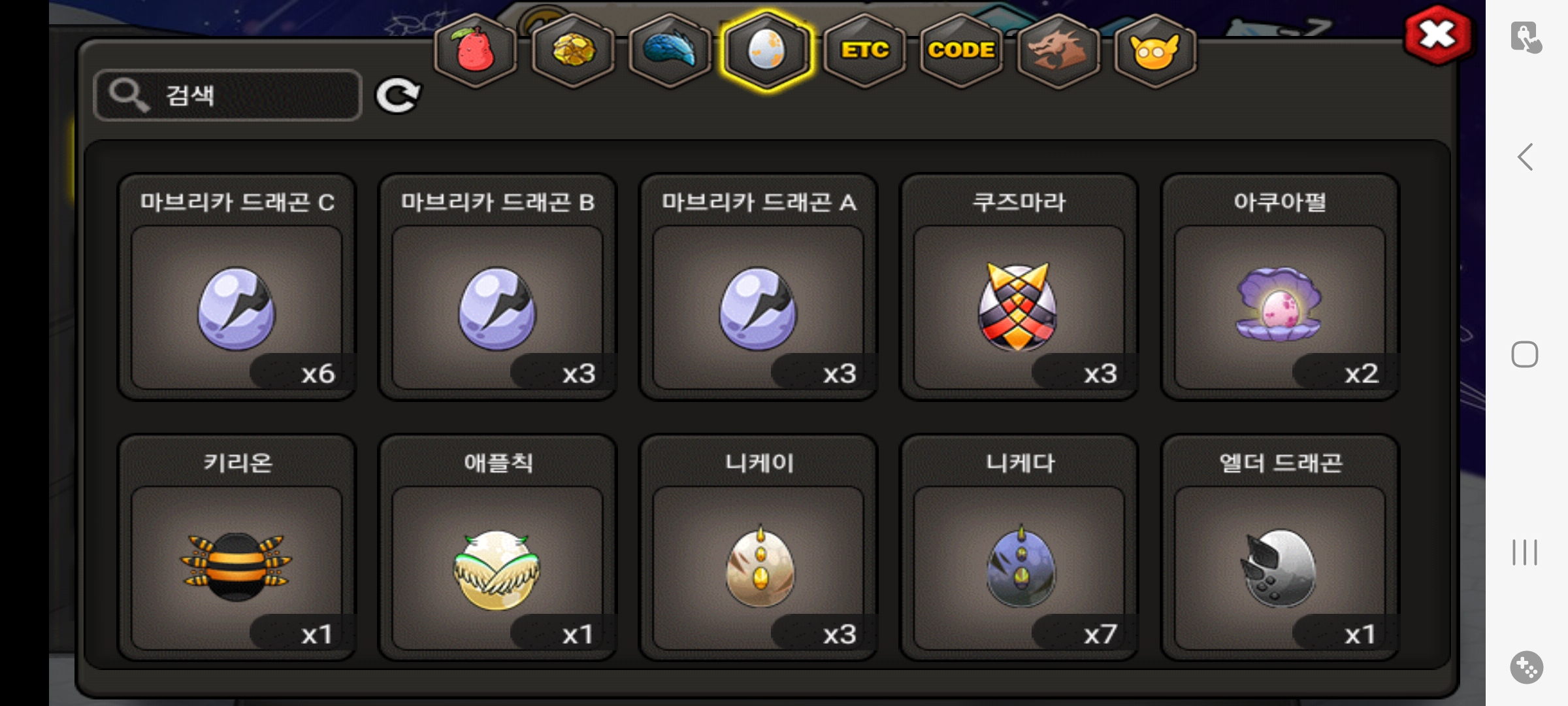Open the CODE category tab
Image resolution: width=1568 pixels, height=706 pixels.
tap(961, 51)
